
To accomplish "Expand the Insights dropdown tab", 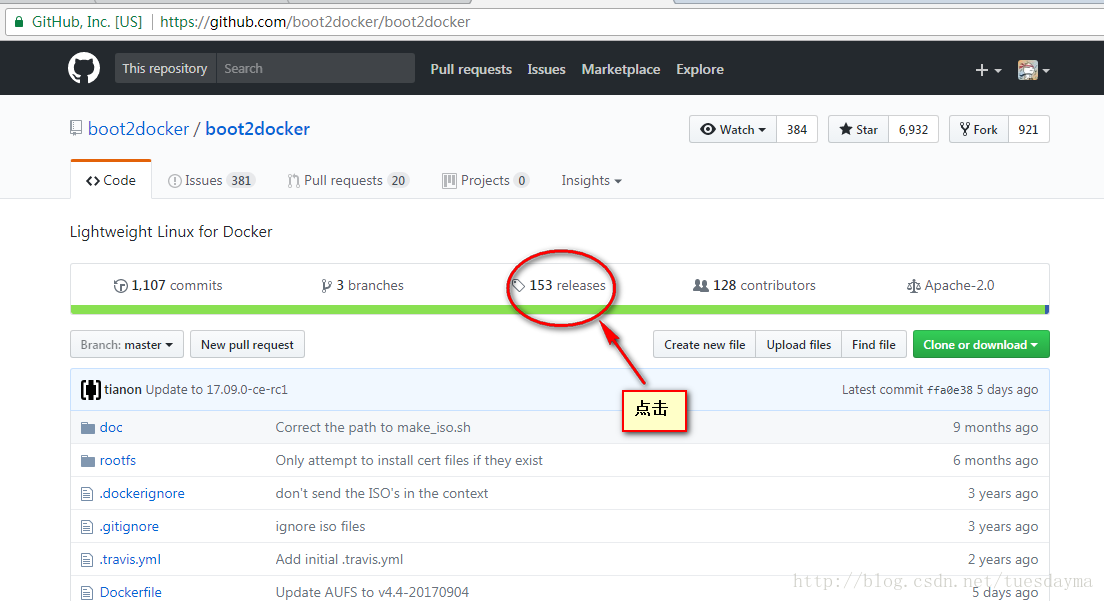I will tap(591, 180).
